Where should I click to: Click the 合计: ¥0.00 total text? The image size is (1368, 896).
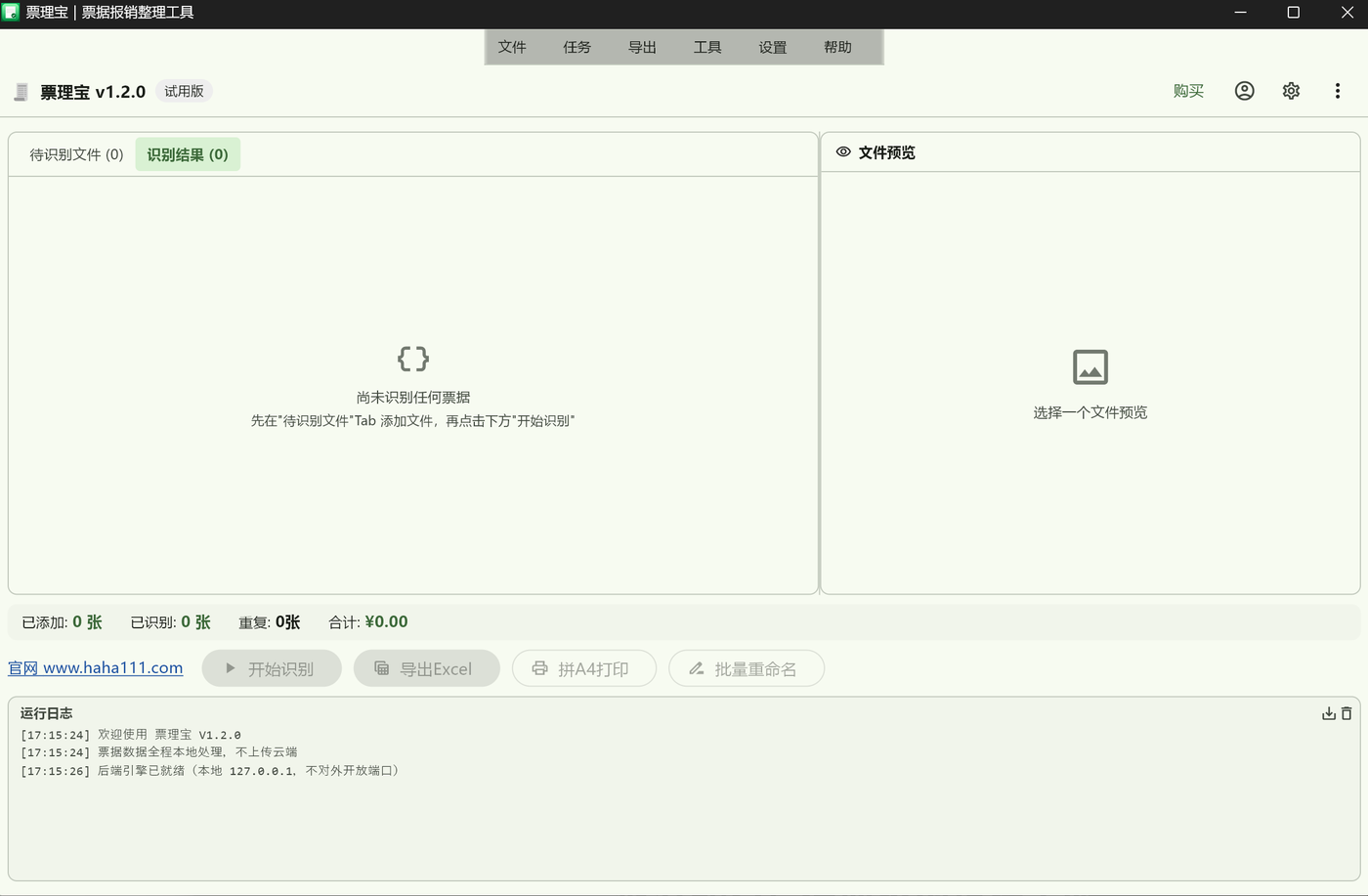point(368,622)
